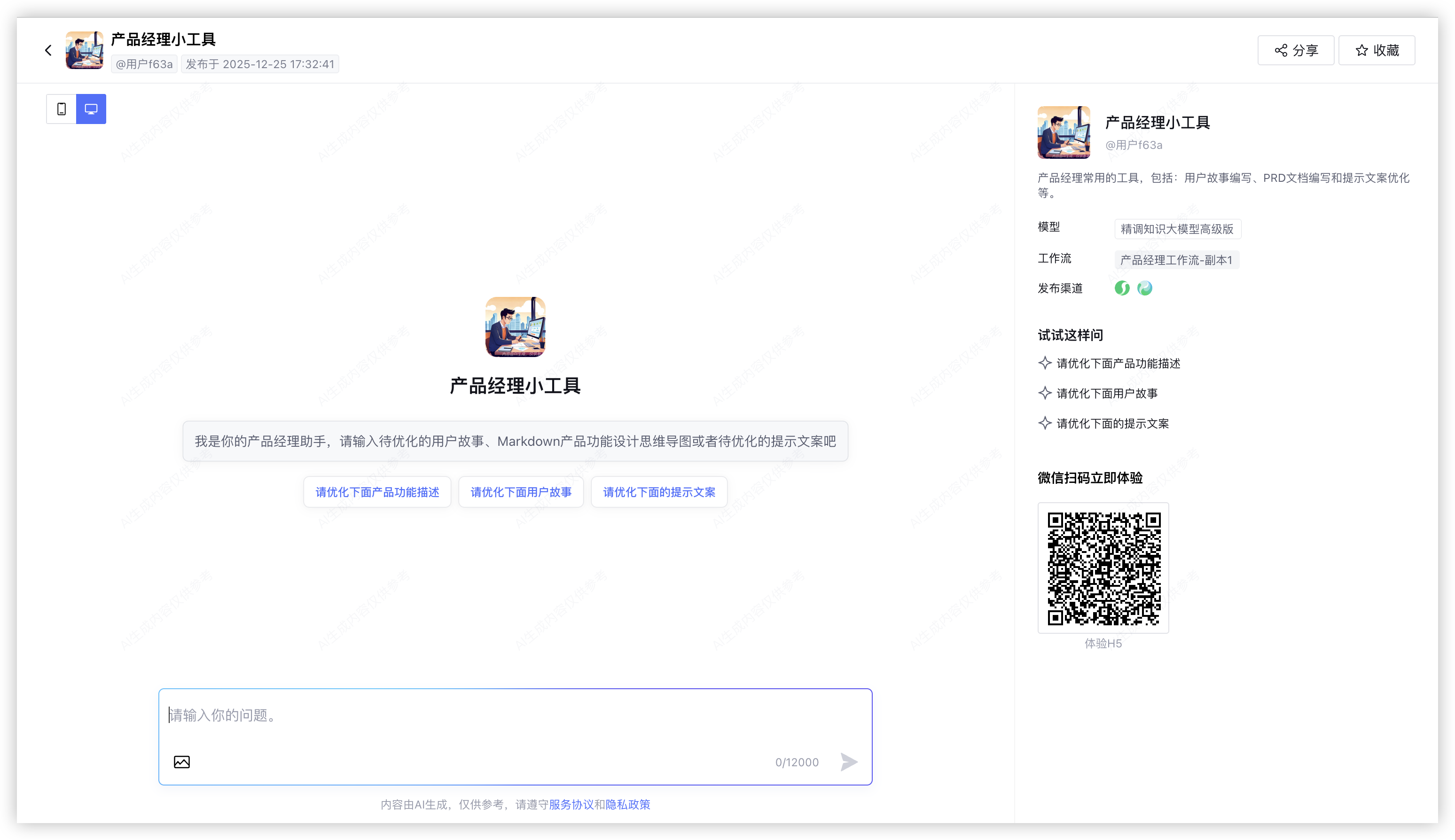1455x840 pixels.
Task: Click the header avatar thumbnail
Action: (84, 51)
